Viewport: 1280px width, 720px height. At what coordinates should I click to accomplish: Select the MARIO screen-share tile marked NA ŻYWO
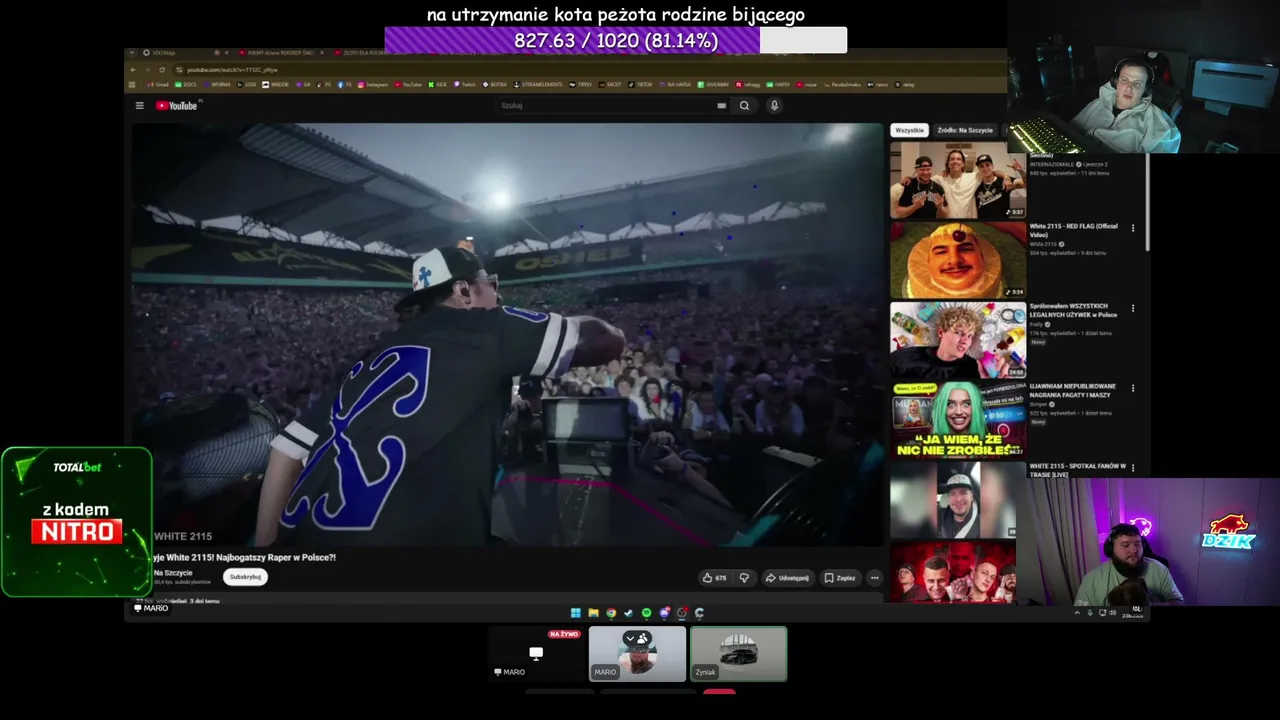pos(537,654)
